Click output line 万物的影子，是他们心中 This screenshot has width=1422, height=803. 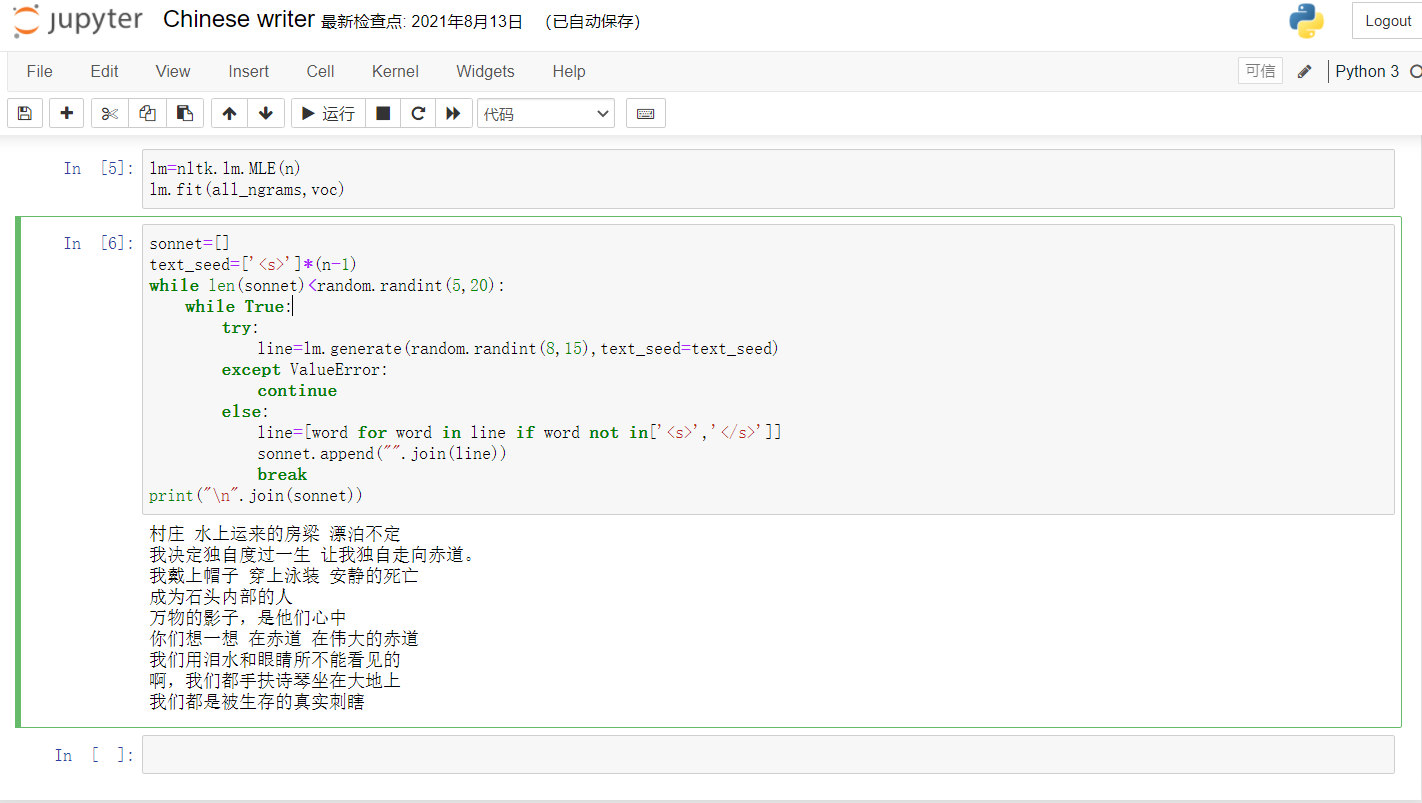click(248, 618)
